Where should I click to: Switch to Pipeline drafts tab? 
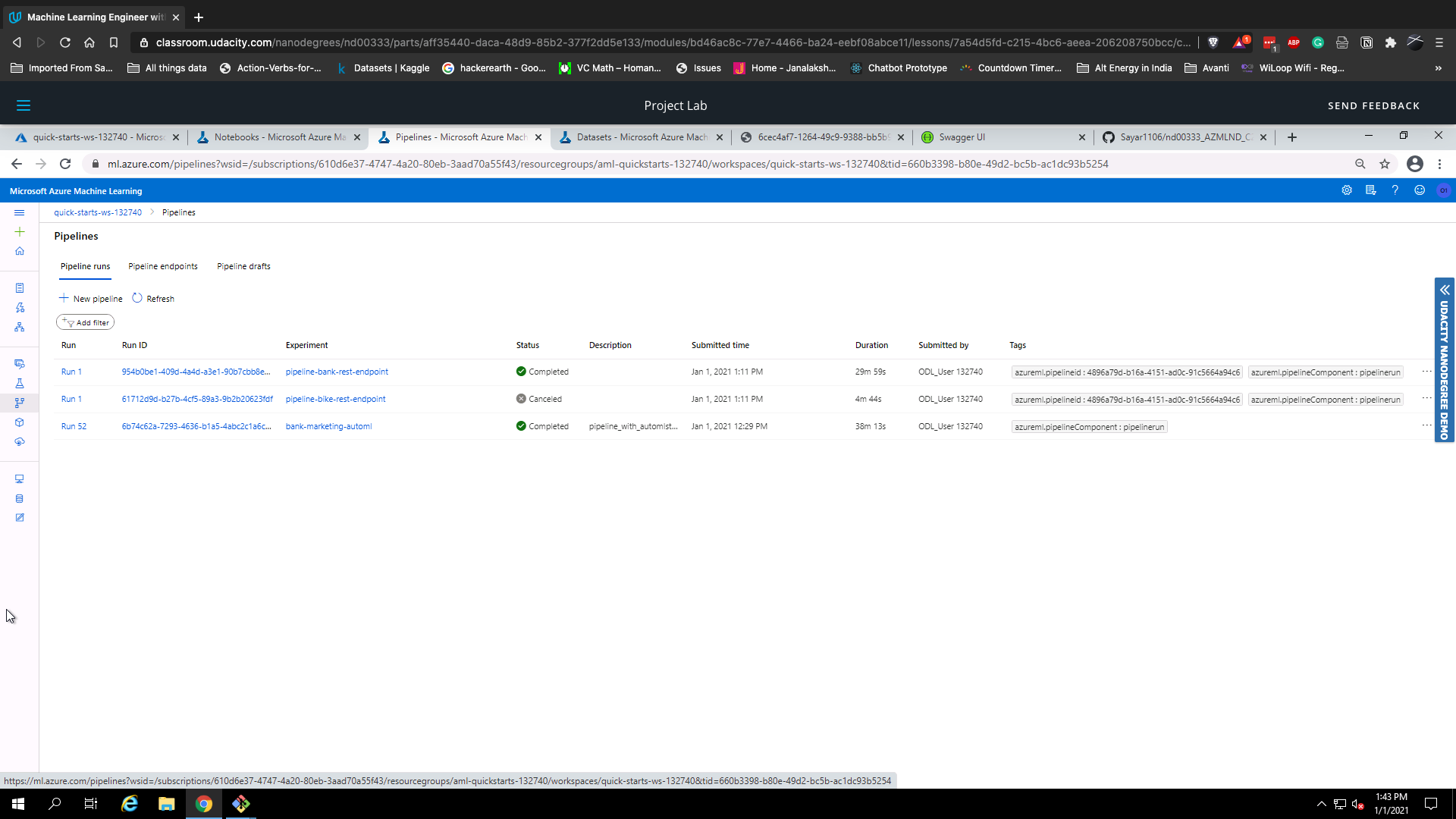pyautogui.click(x=243, y=266)
